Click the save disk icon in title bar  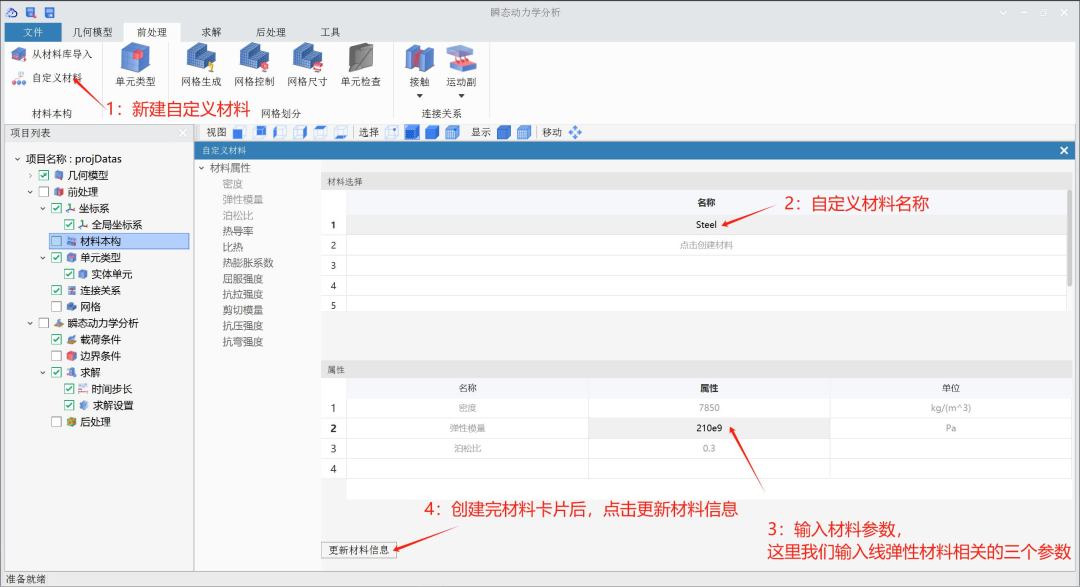point(50,12)
